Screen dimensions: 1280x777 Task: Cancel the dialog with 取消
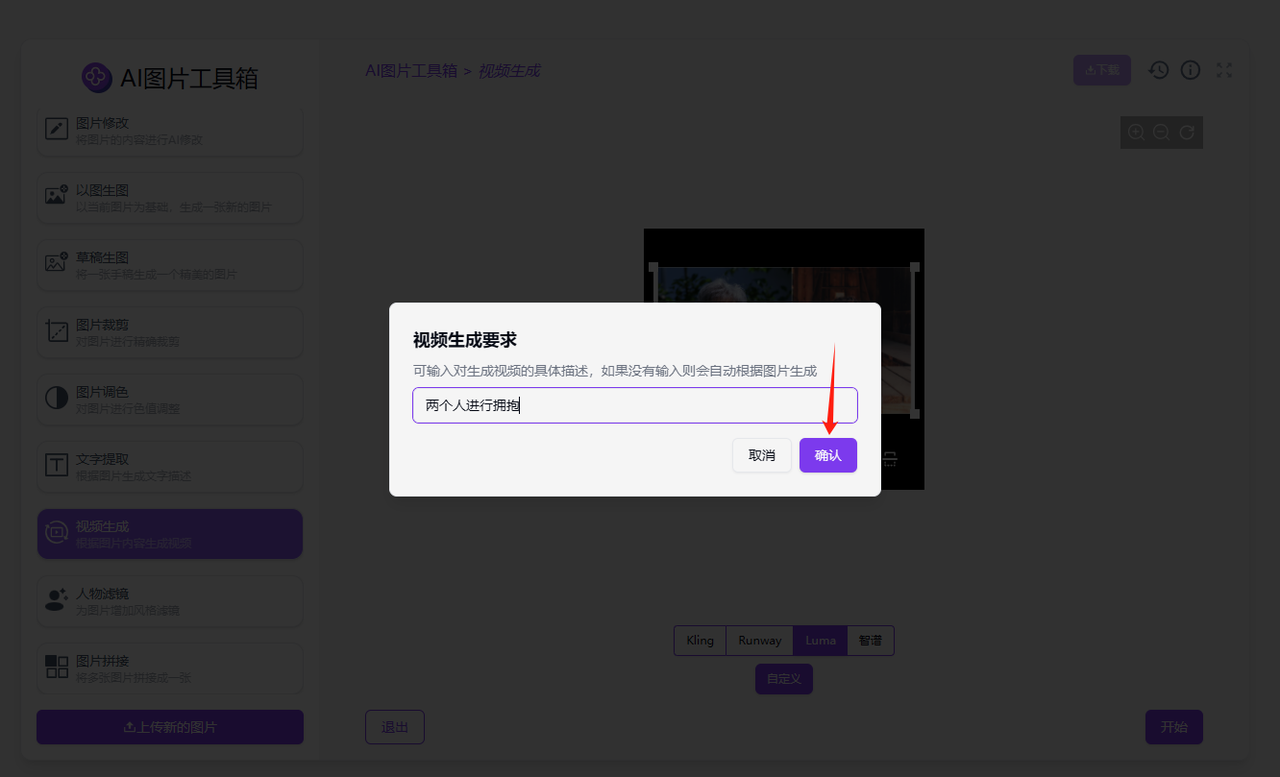pyautogui.click(x=762, y=455)
